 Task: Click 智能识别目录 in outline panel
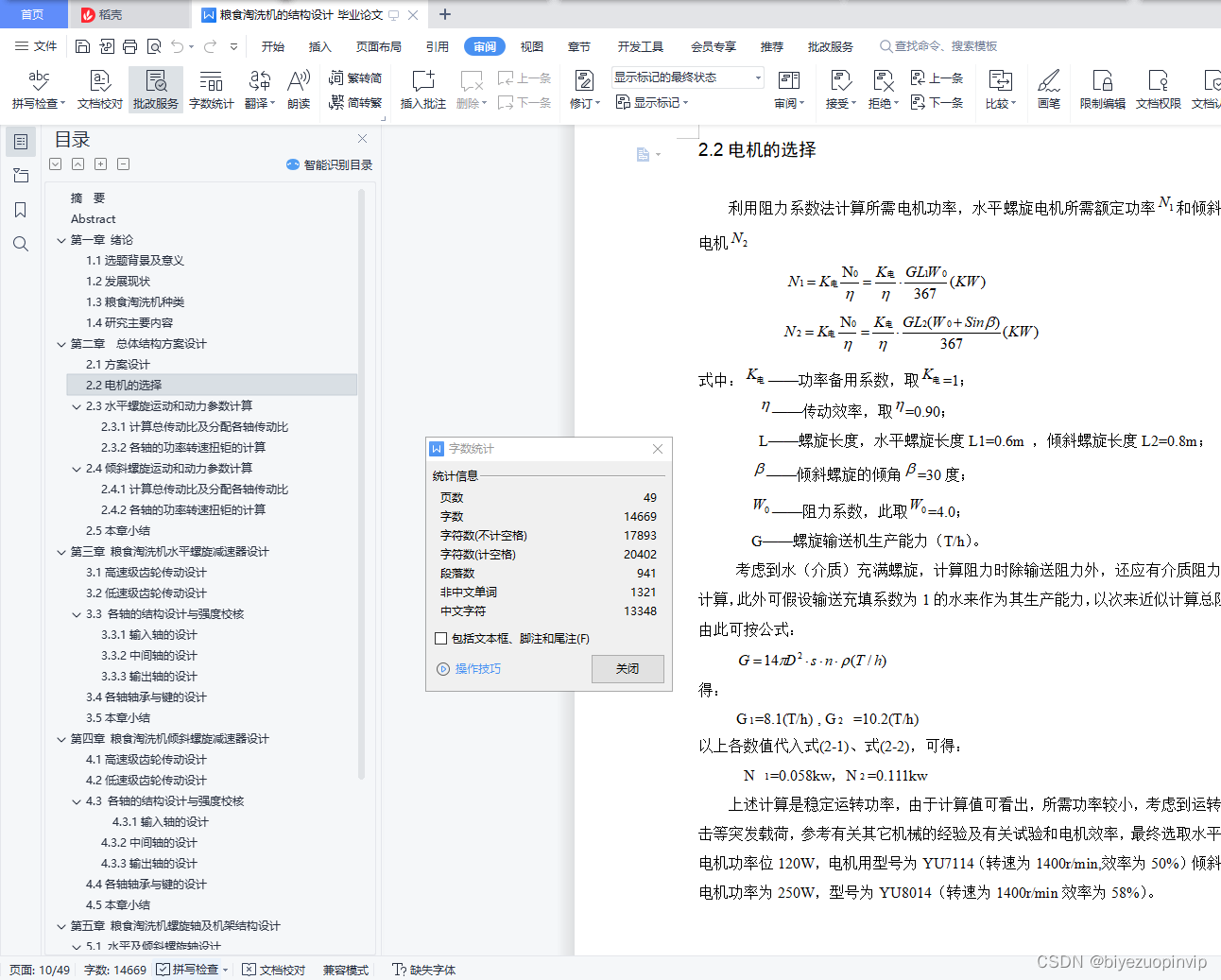click(x=329, y=164)
